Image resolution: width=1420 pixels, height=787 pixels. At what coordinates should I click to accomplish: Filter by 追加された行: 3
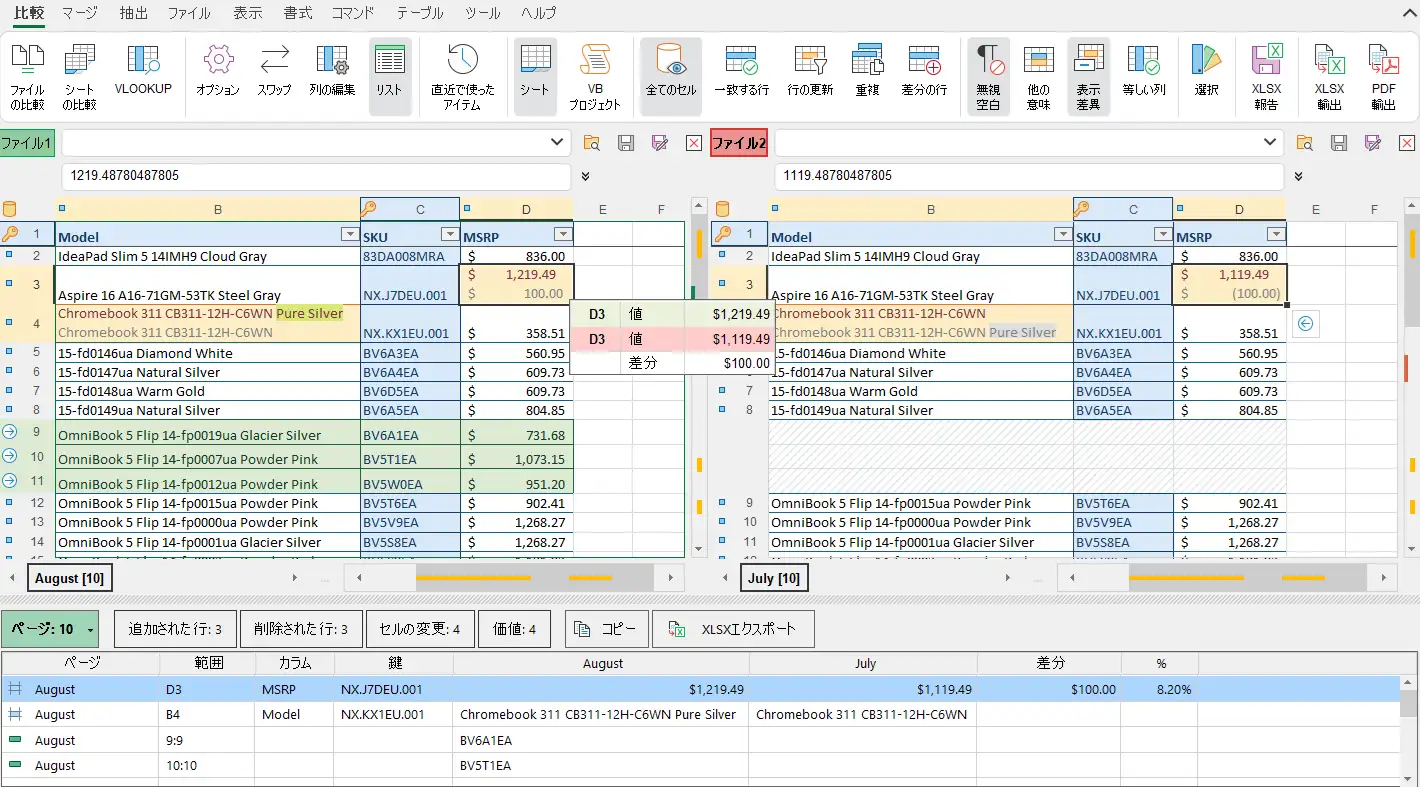point(176,629)
